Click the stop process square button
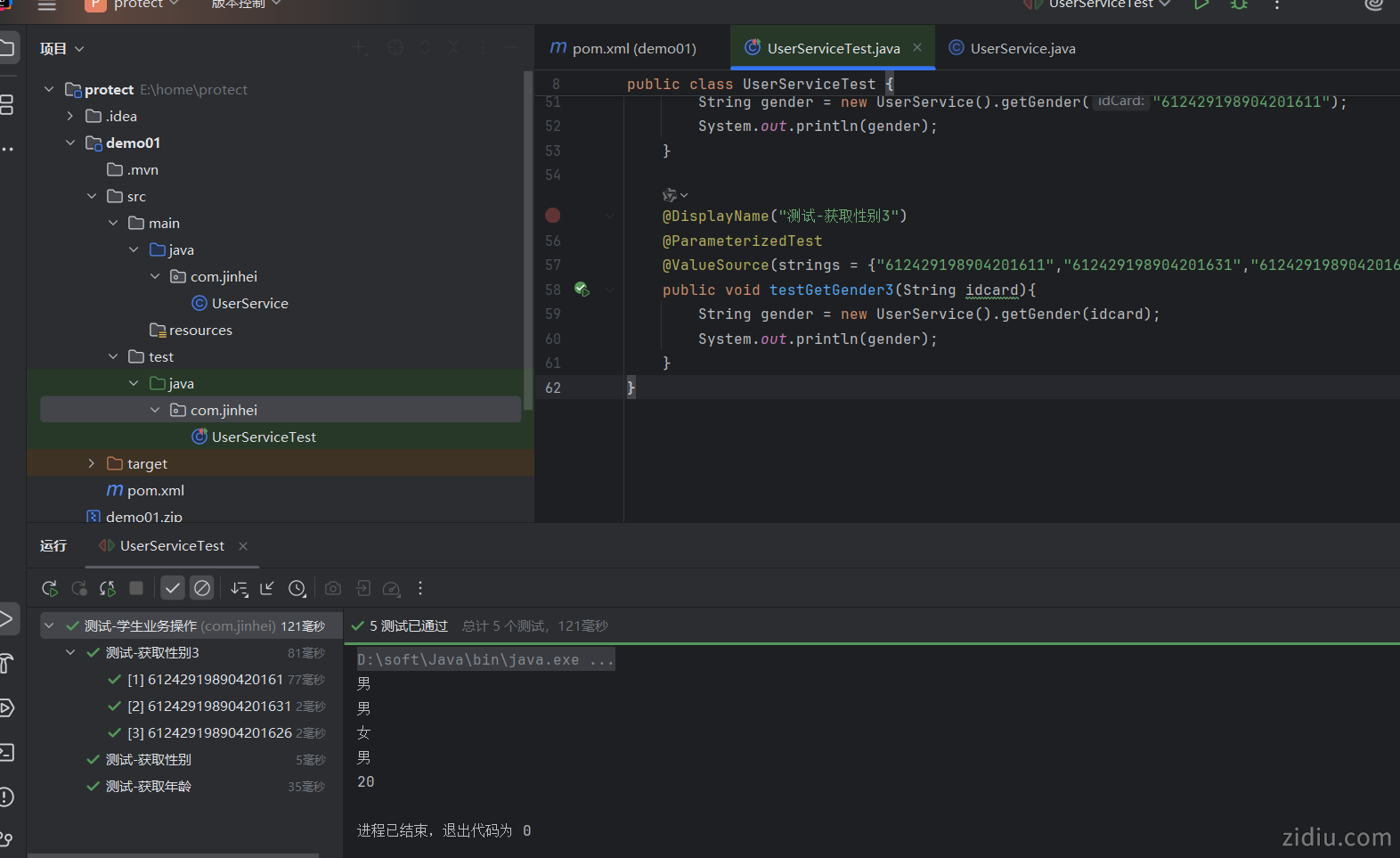Viewport: 1400px width, 858px height. 136,588
